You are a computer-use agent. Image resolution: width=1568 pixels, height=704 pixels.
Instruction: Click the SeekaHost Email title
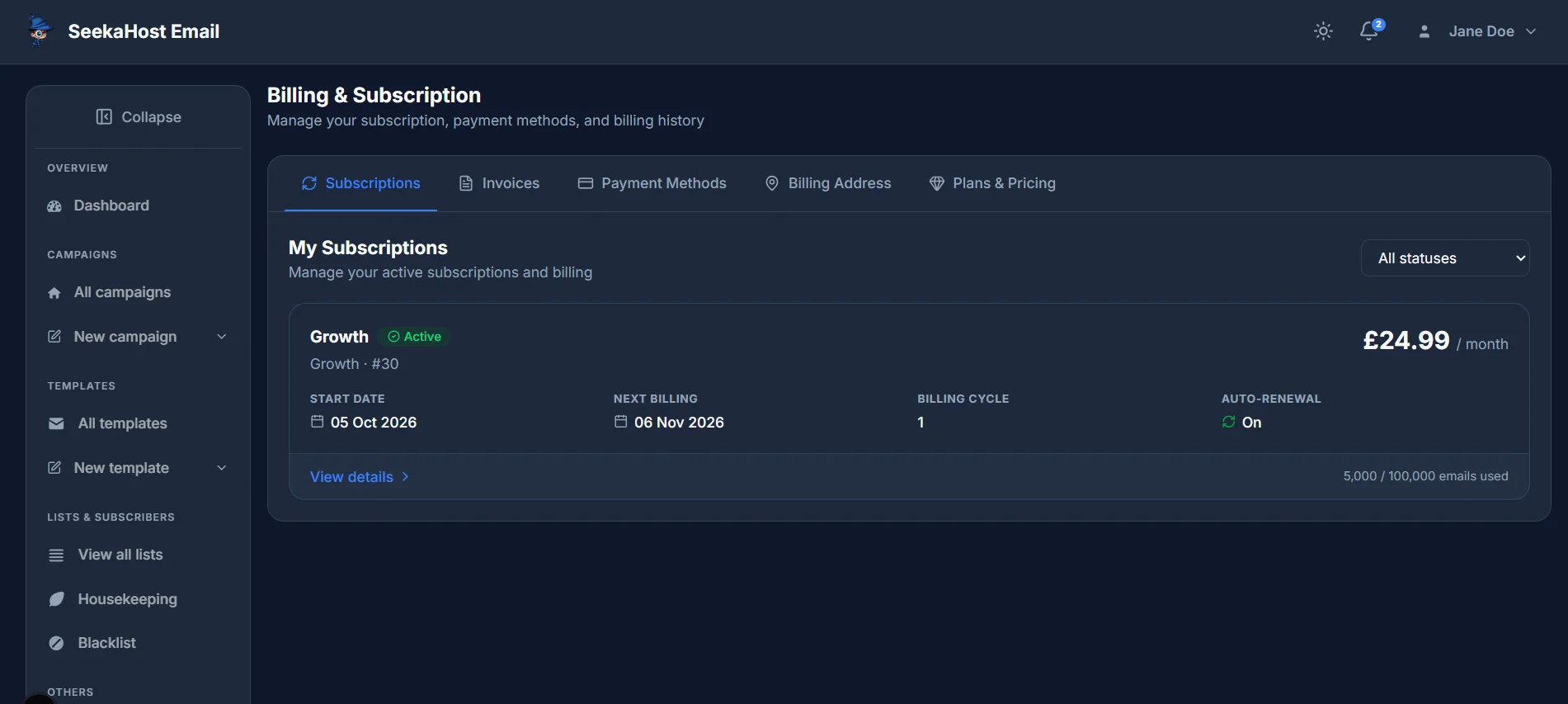click(x=144, y=31)
